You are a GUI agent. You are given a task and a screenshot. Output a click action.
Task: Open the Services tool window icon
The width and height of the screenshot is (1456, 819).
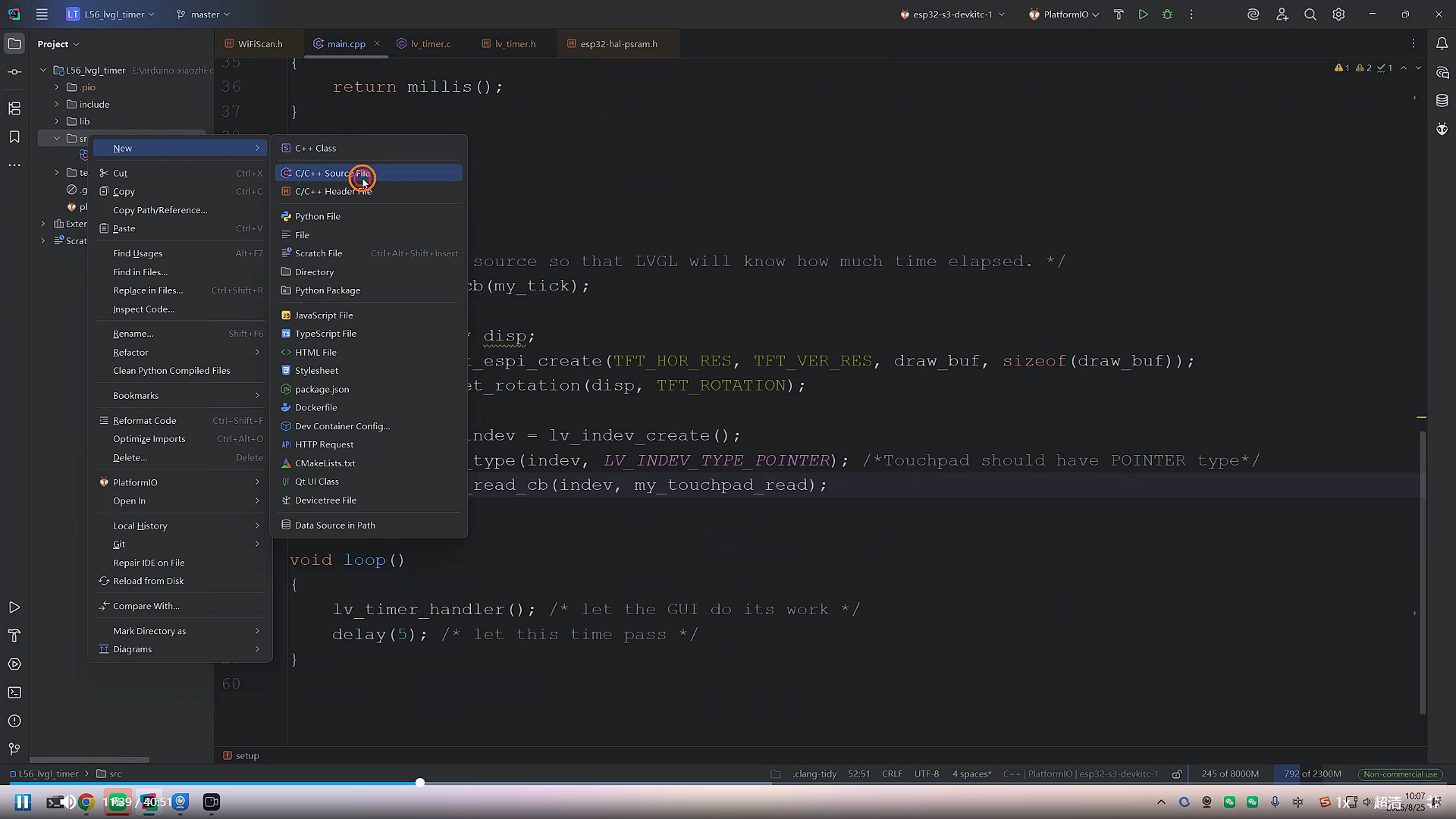[14, 664]
